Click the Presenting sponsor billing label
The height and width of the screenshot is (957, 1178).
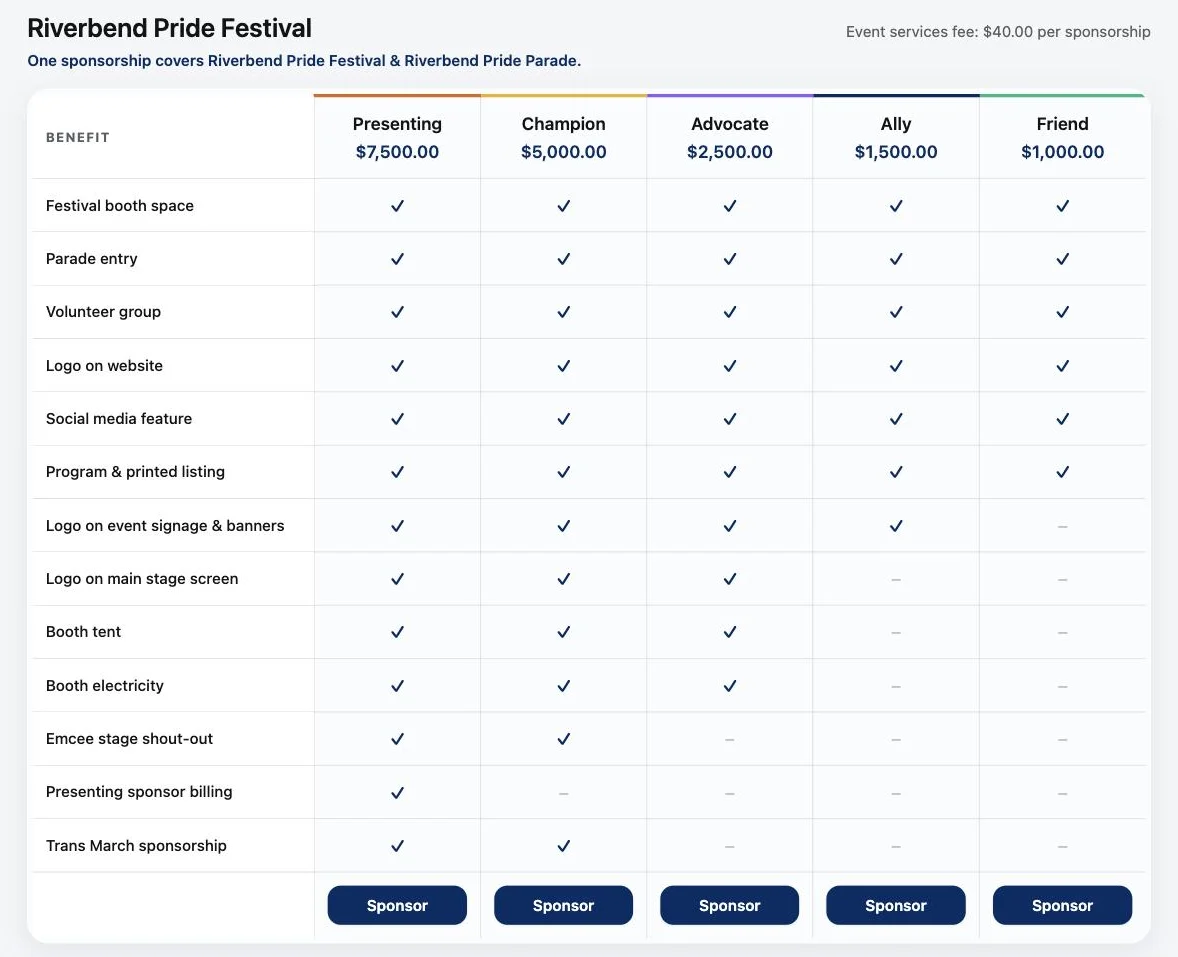point(139,792)
